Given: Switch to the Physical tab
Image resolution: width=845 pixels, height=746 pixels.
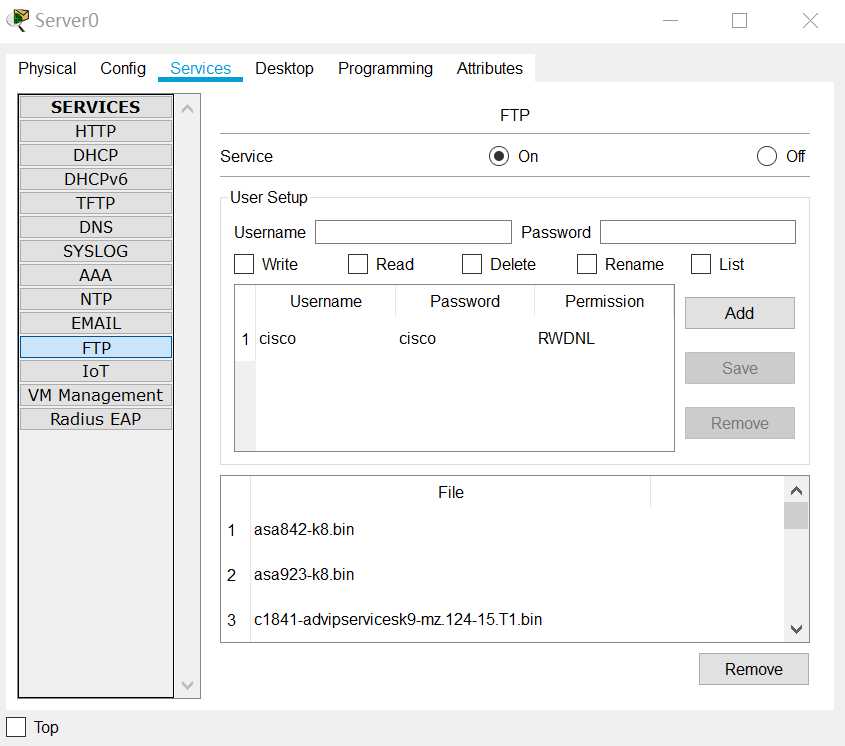Looking at the screenshot, I should tap(47, 68).
